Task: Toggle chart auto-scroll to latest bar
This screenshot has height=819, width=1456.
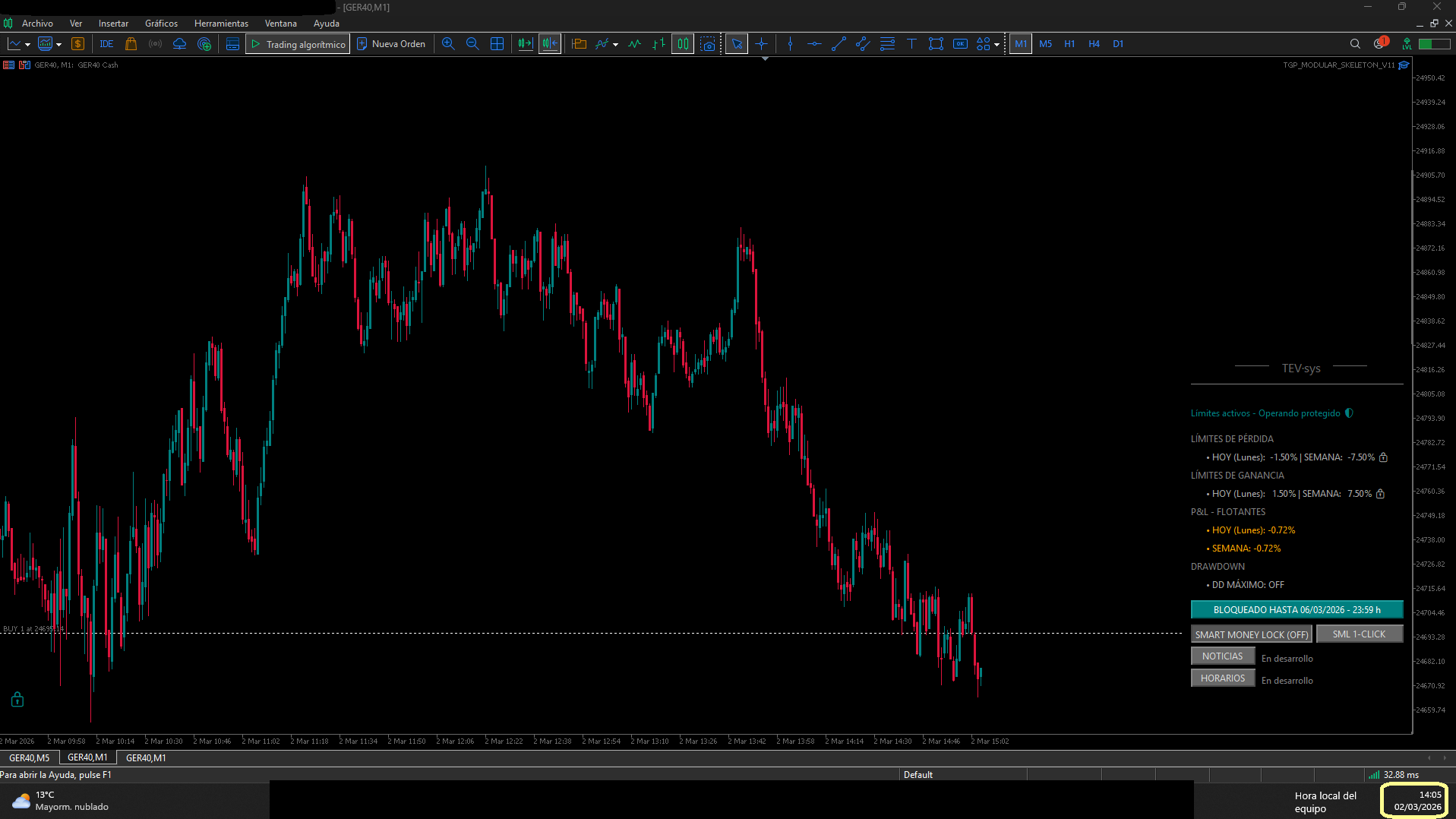Action: click(526, 44)
